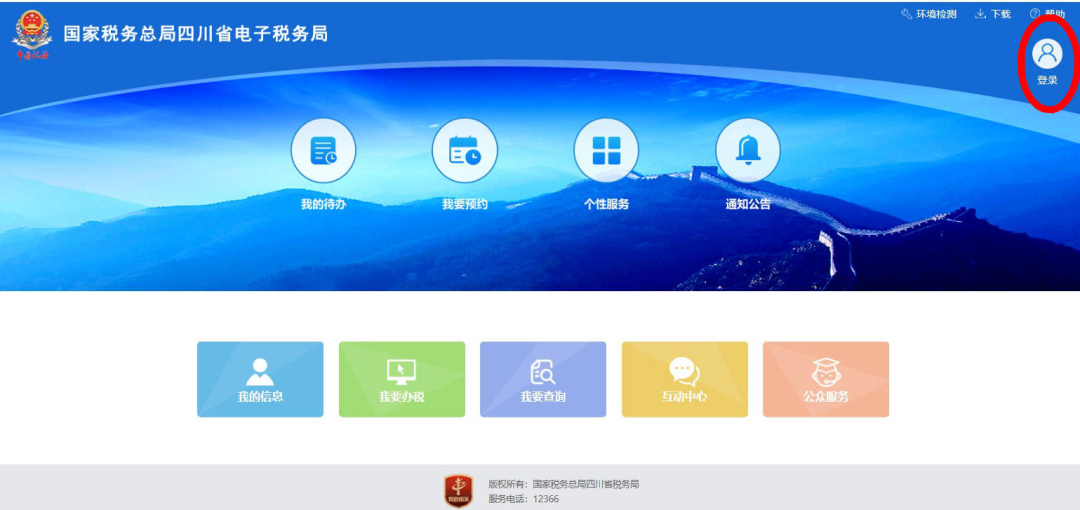Click 通知公告 label text

748,205
